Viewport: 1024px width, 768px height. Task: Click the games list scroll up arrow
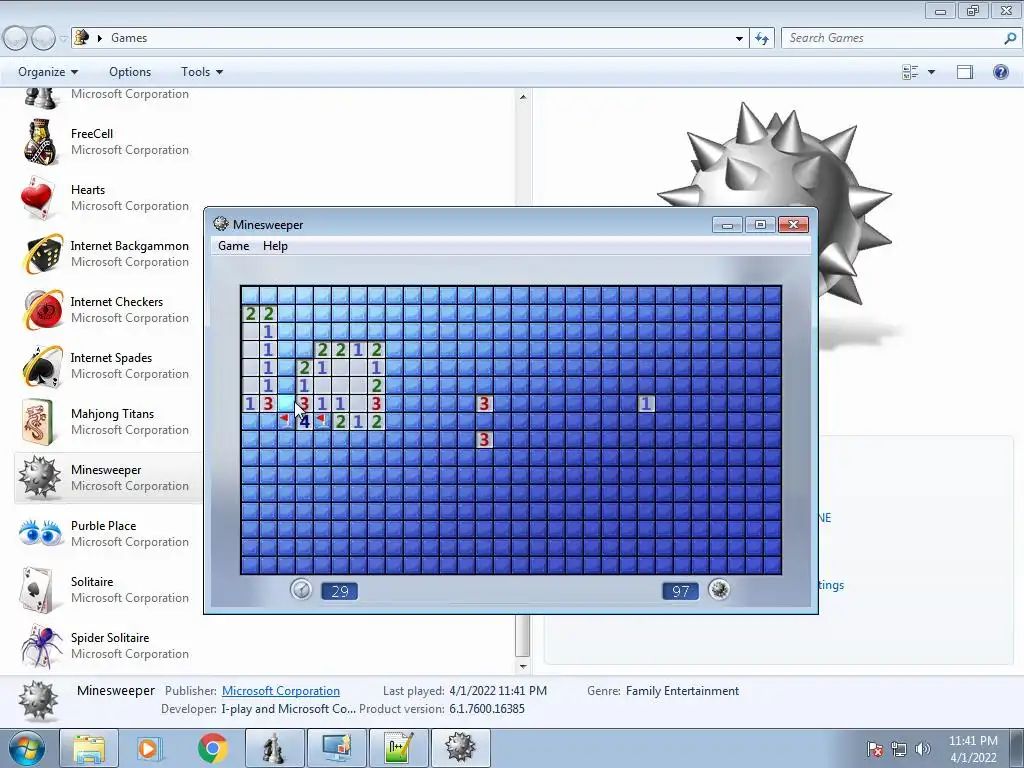tap(522, 97)
